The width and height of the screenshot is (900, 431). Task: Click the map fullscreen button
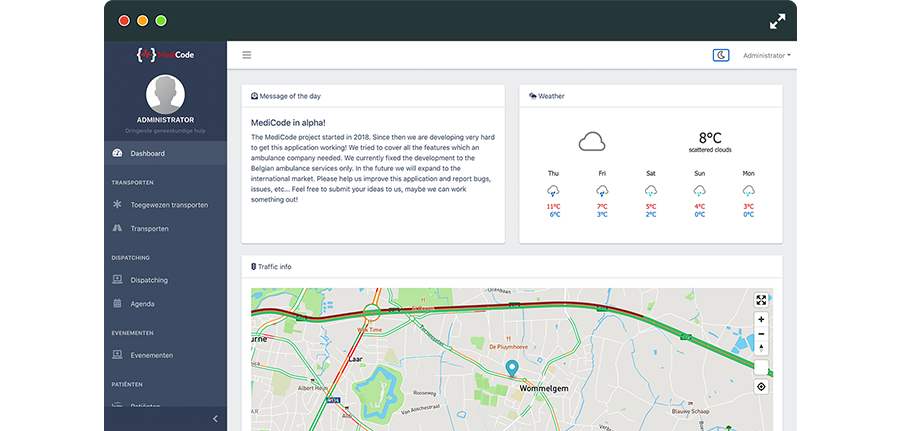click(x=761, y=300)
